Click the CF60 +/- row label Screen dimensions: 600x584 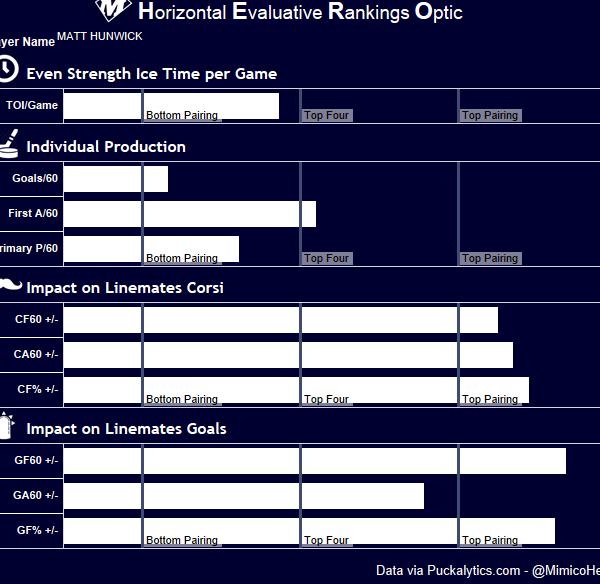[x=37, y=320]
